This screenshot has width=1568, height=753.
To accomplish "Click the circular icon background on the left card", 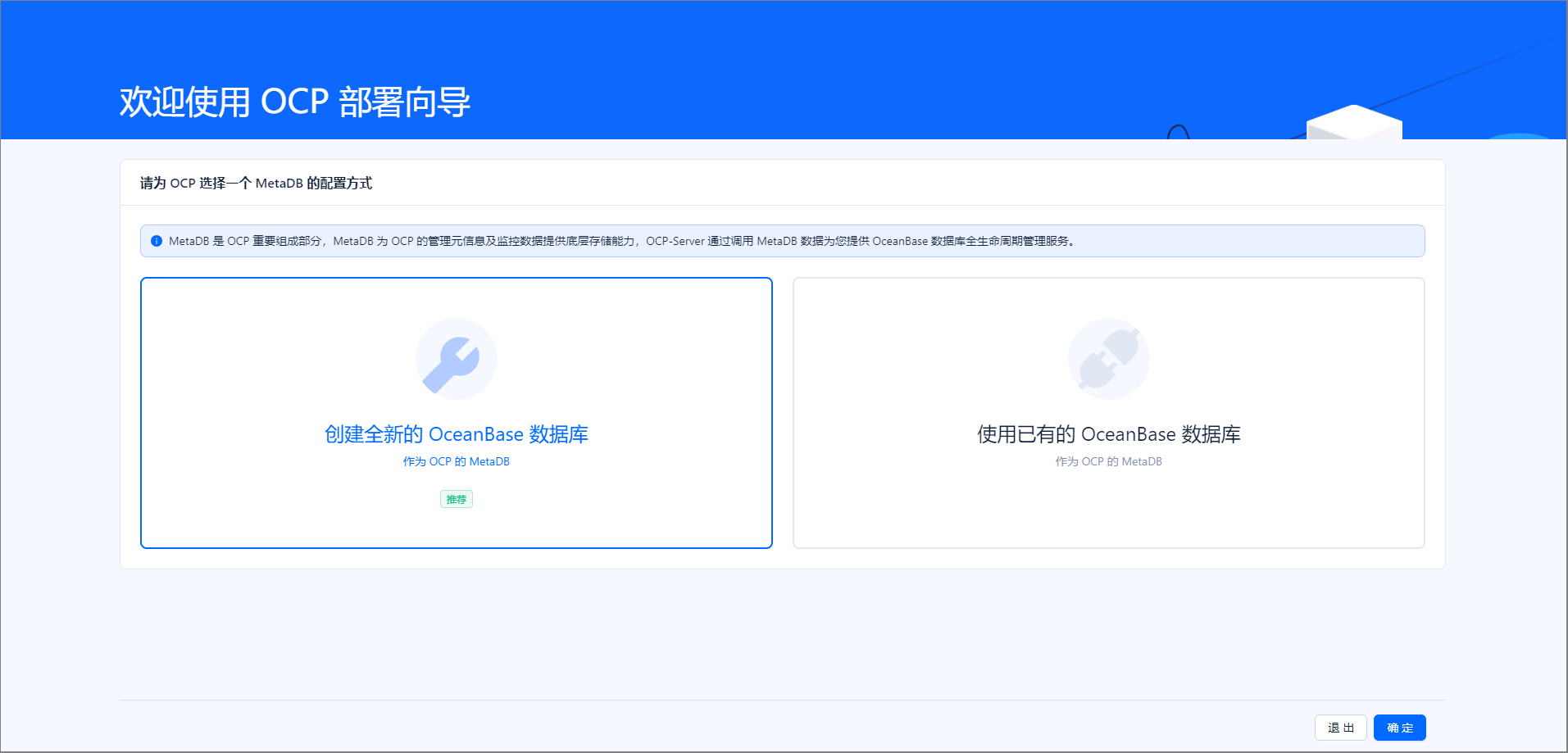I will click(457, 358).
